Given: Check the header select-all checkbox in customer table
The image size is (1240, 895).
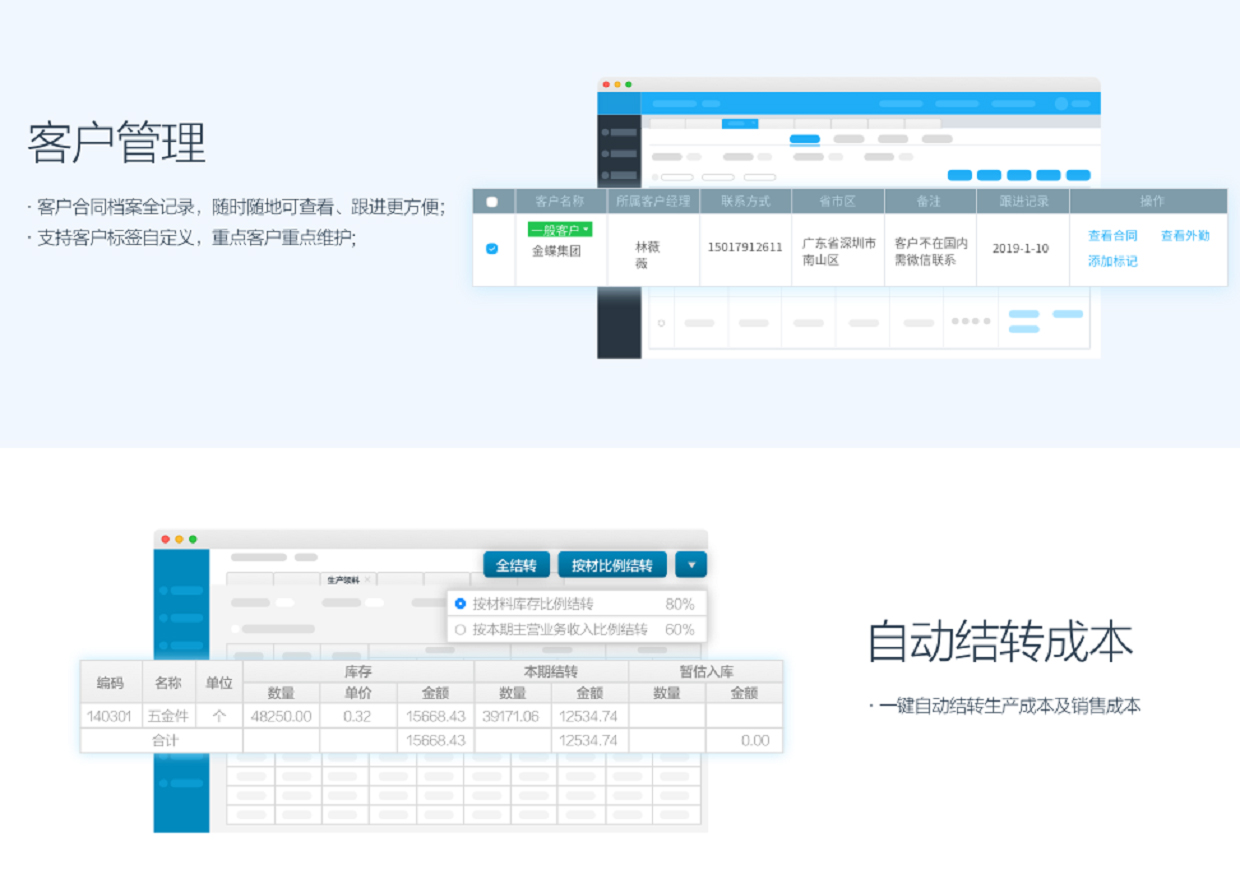Looking at the screenshot, I should coord(491,202).
